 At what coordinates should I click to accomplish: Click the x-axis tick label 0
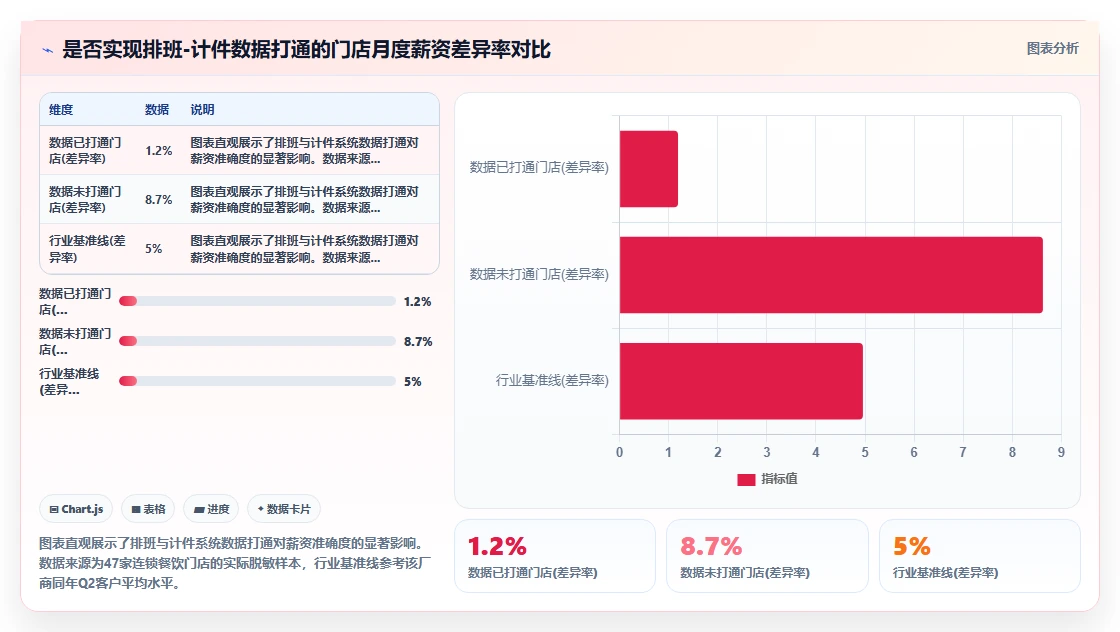619,453
